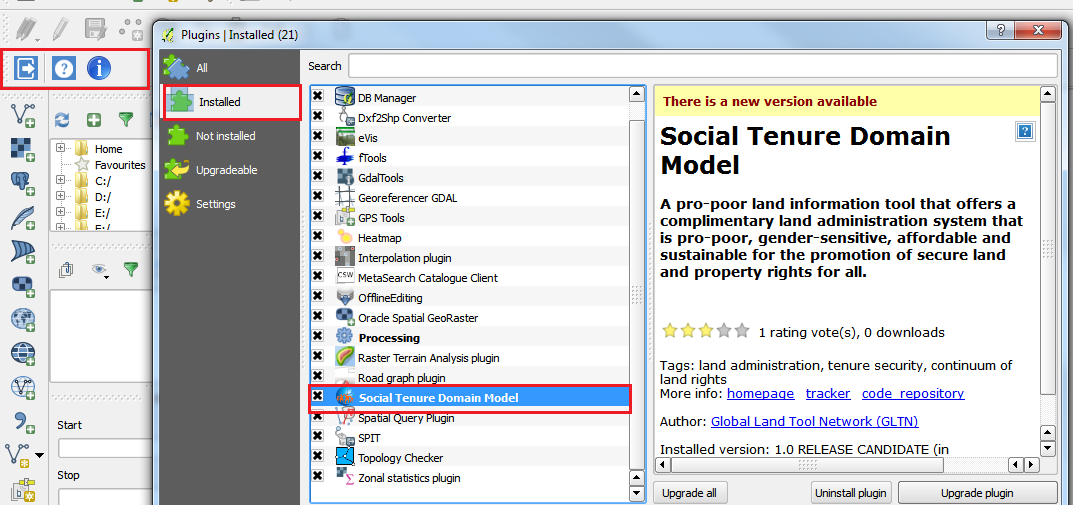The image size is (1073, 505).
Task: Open the new vector layer type dropdown arrow
Action: (x=39, y=456)
